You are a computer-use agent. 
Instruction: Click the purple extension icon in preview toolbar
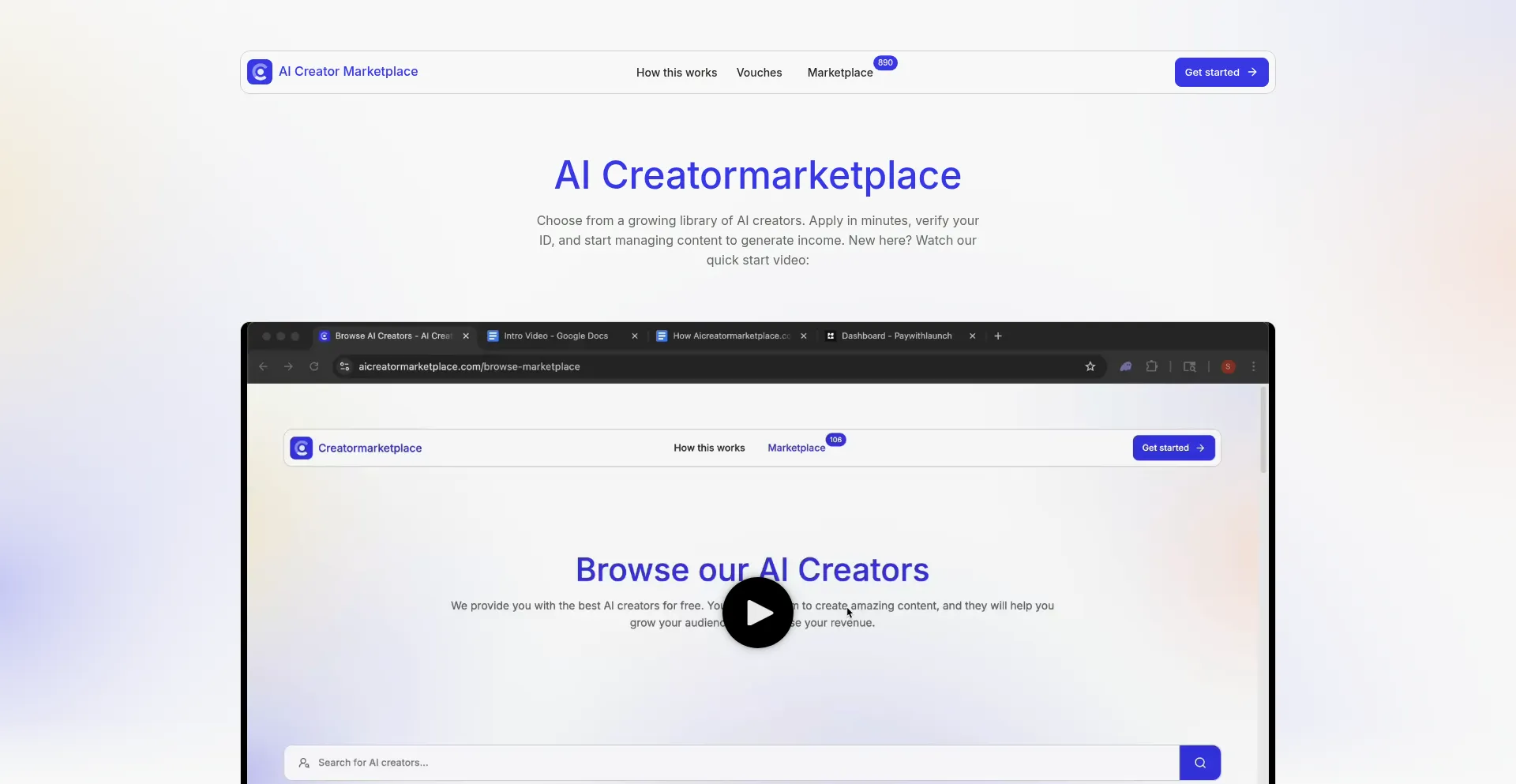point(1126,366)
